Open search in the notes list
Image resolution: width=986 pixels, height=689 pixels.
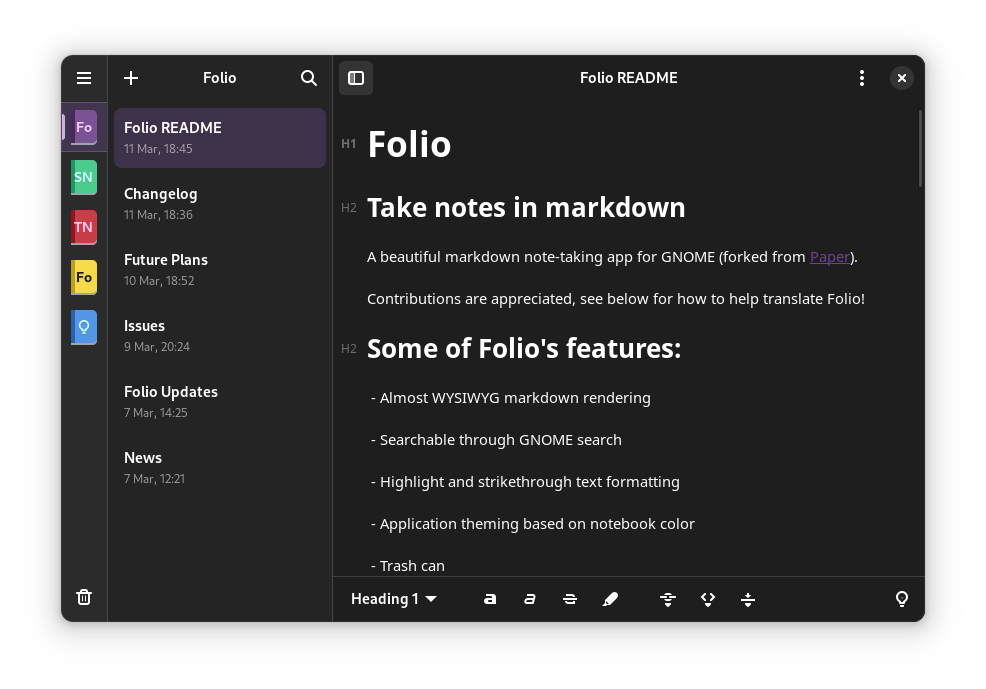coord(309,78)
